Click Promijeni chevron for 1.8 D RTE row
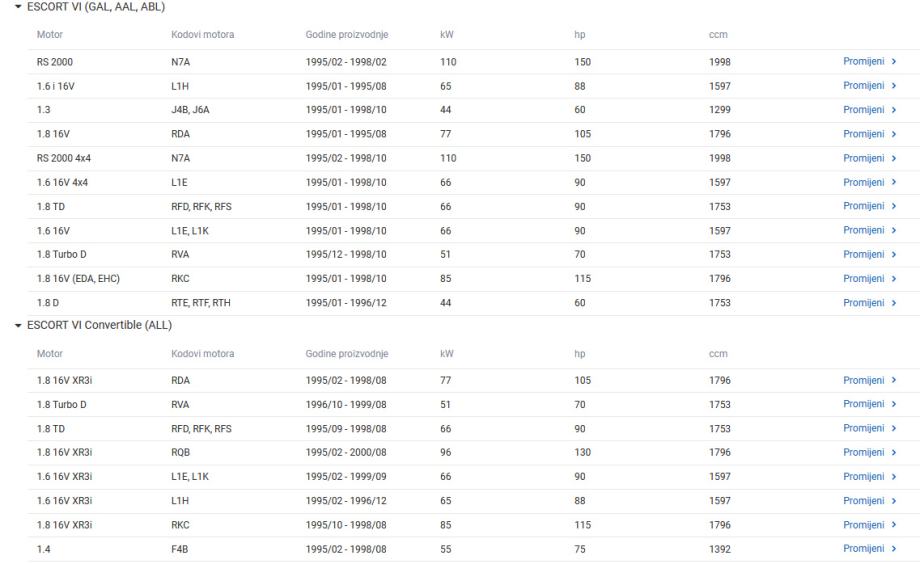 point(892,302)
